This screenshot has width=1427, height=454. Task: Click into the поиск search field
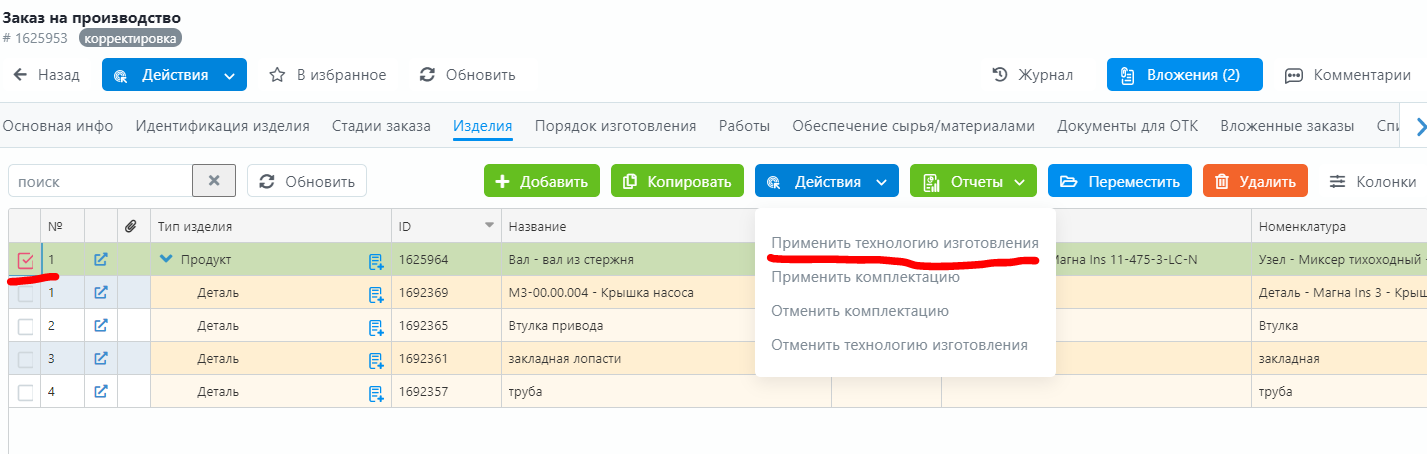[100, 181]
